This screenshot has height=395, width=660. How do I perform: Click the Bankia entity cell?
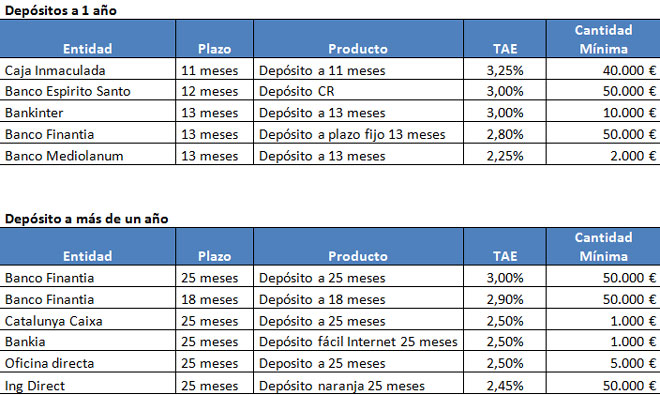88,341
